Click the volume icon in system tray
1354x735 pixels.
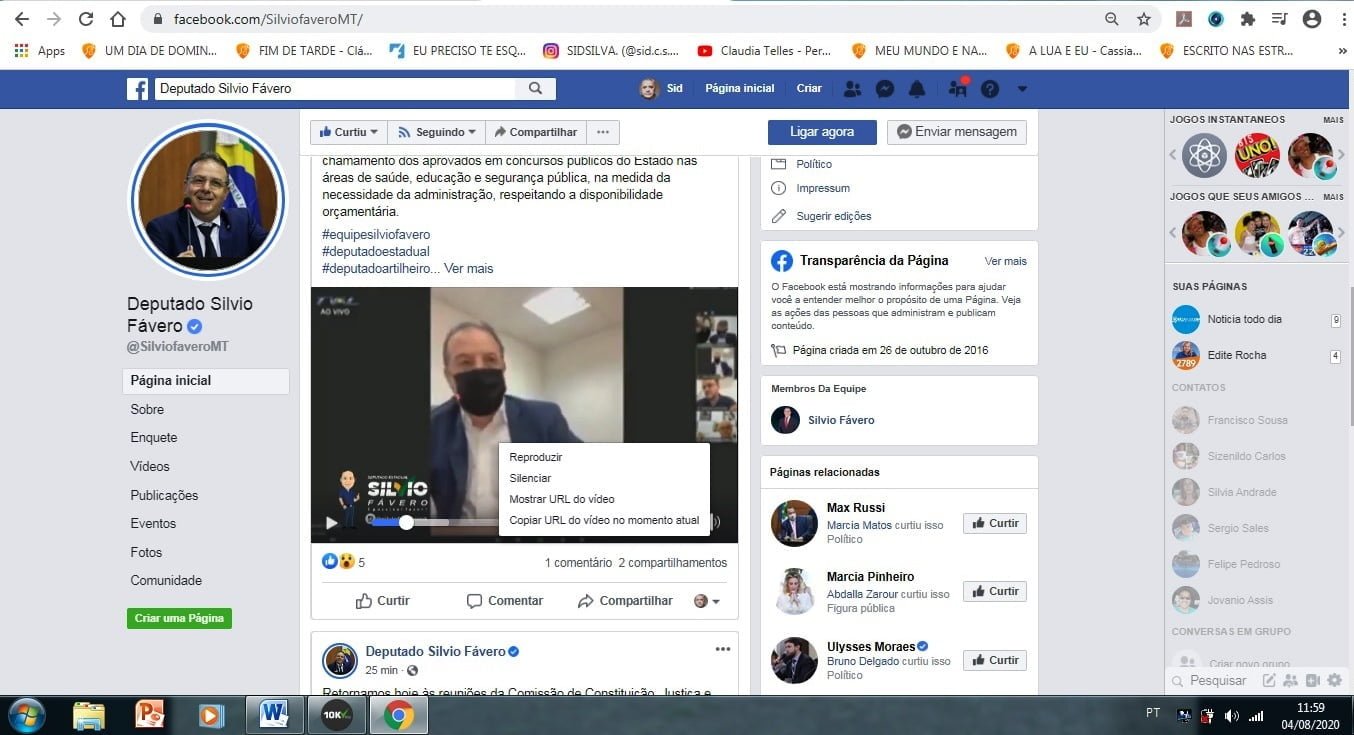click(x=1231, y=716)
